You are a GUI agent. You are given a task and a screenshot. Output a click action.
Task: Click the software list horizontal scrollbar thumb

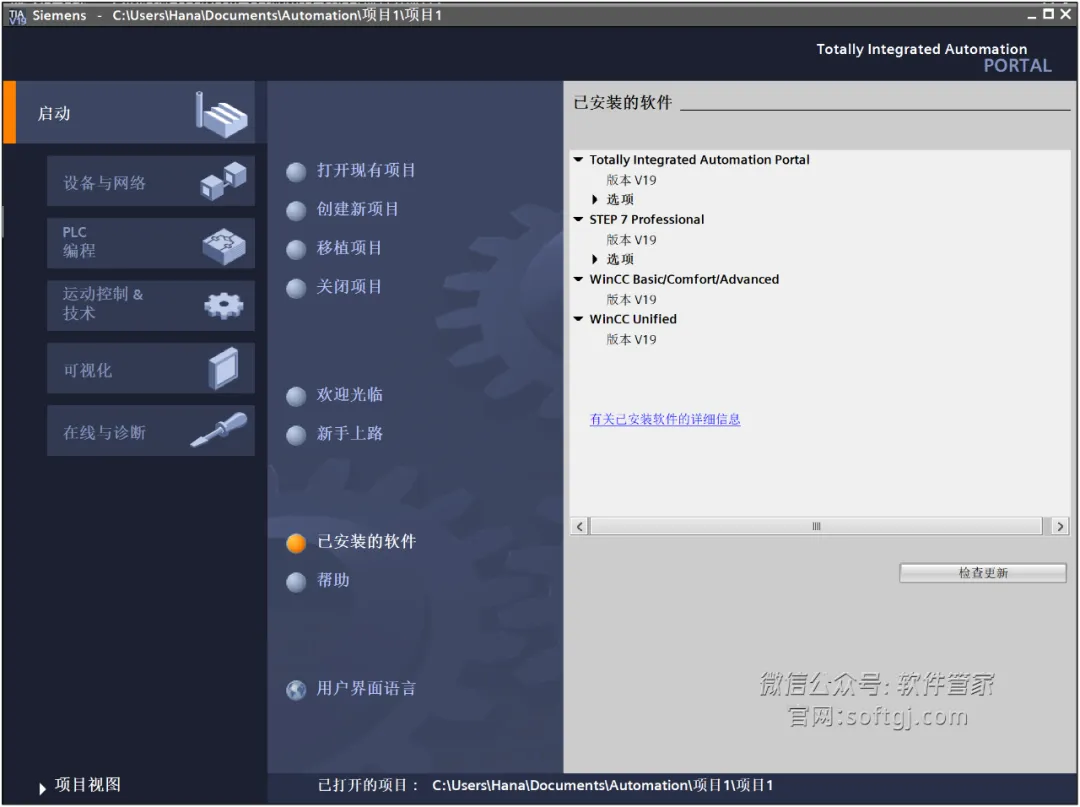coord(816,527)
